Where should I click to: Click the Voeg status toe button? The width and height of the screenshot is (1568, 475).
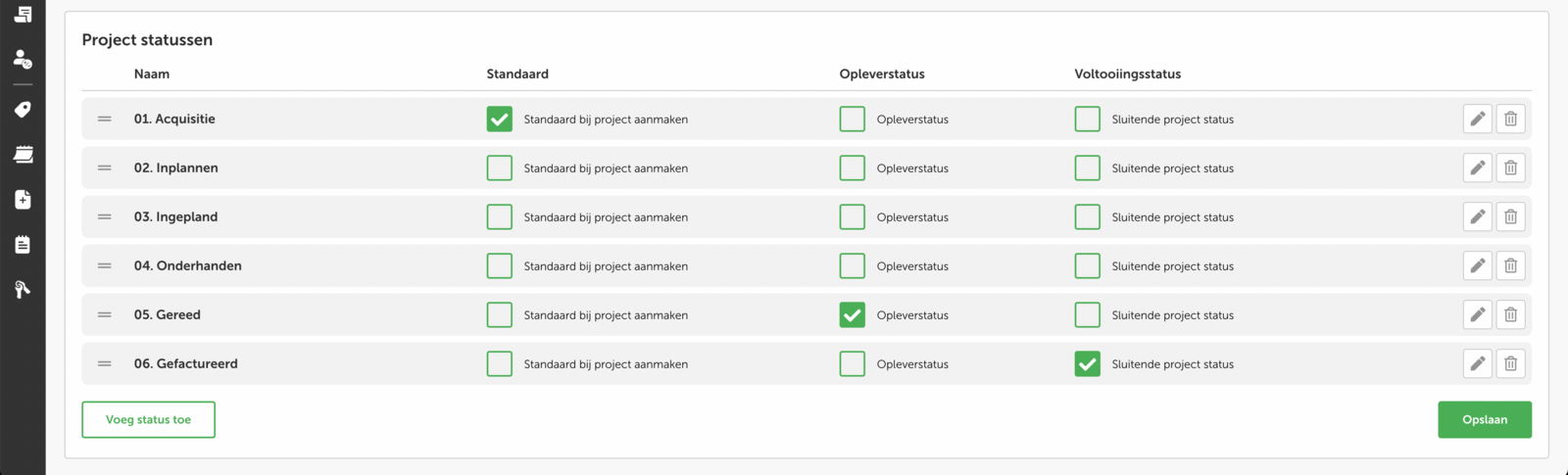click(x=148, y=420)
